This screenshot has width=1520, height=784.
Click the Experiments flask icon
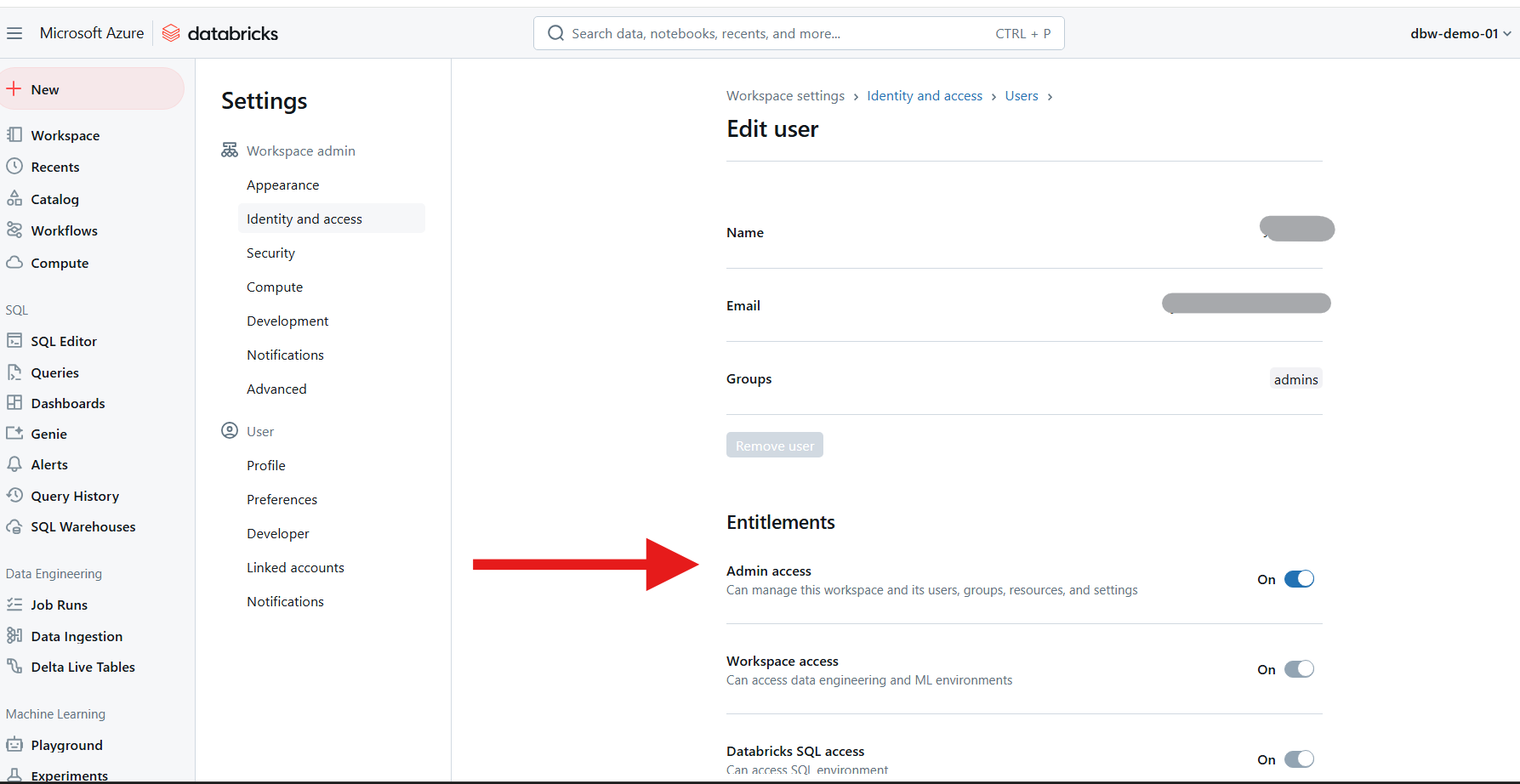(14, 775)
